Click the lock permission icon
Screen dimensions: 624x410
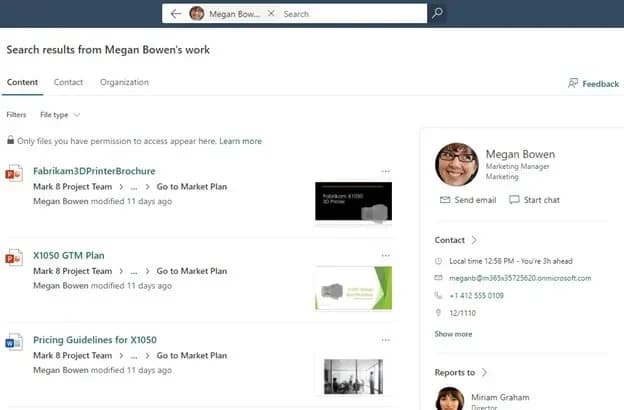pos(10,140)
